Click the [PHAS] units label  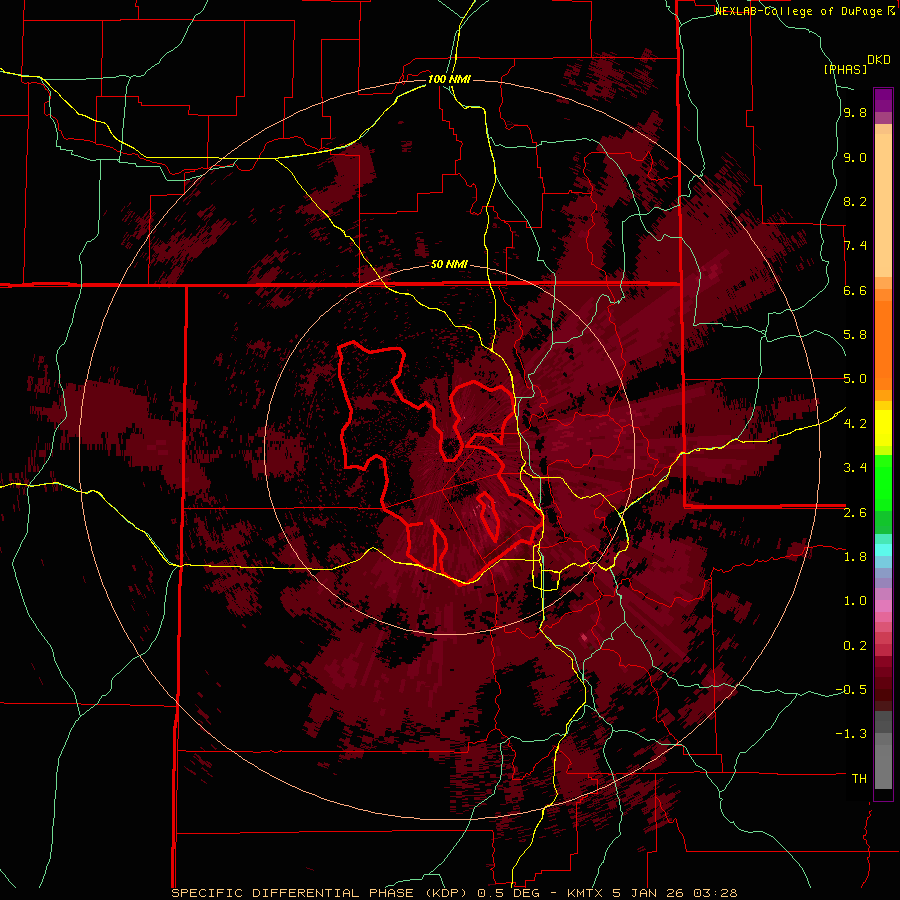(x=845, y=69)
